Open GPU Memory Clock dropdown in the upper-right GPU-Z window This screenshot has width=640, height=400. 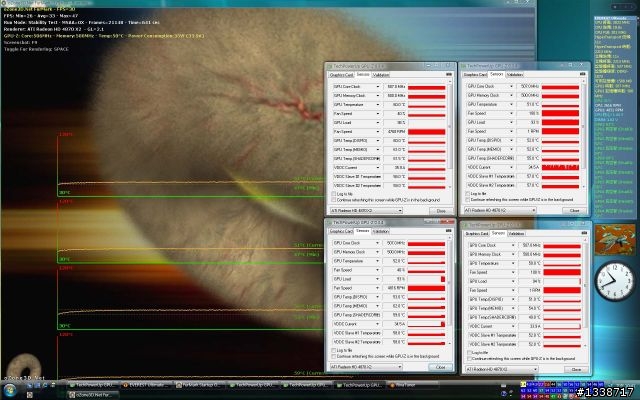click(x=511, y=96)
